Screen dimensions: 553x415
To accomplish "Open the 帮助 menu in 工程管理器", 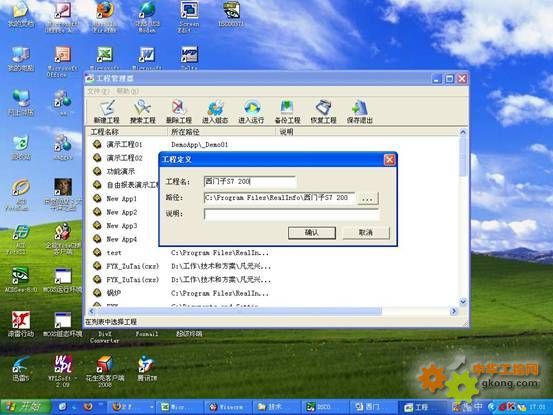I will (x=127, y=91).
